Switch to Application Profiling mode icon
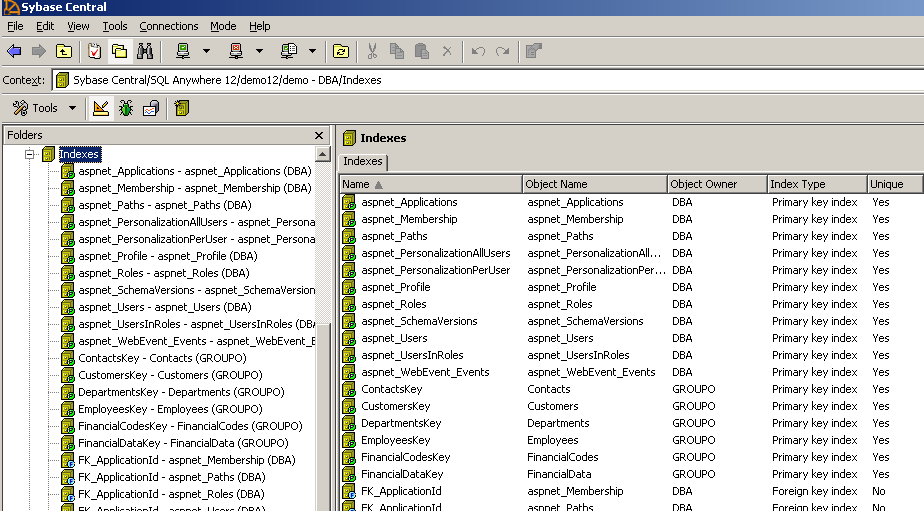Viewport: 924px width, 511px height. coord(151,108)
